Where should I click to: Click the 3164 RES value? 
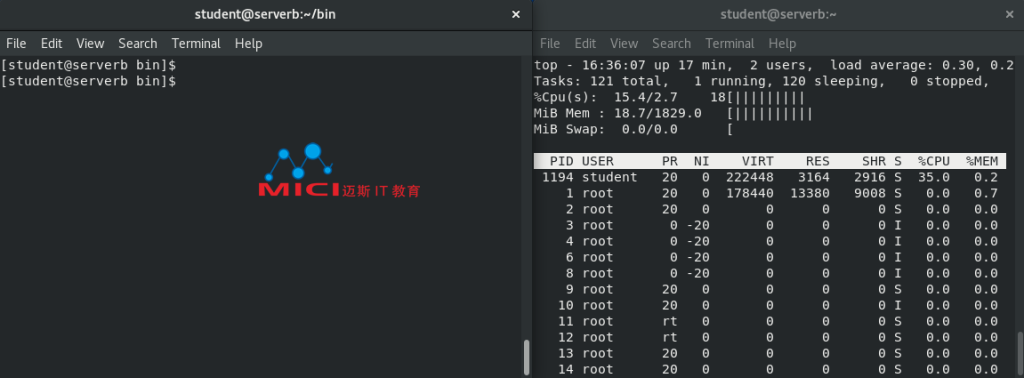(x=814, y=178)
